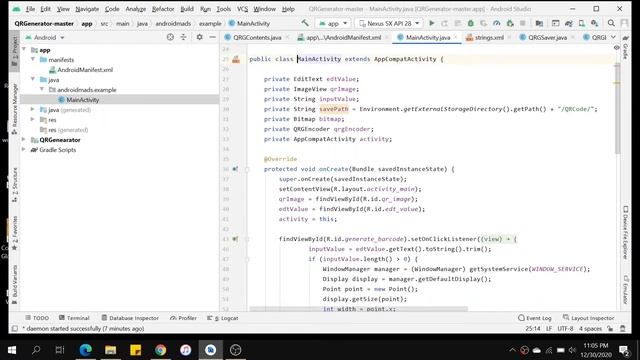The width and height of the screenshot is (640, 360).
Task: Click the gutter icon beside setOnClickListener line
Action: click(x=235, y=239)
